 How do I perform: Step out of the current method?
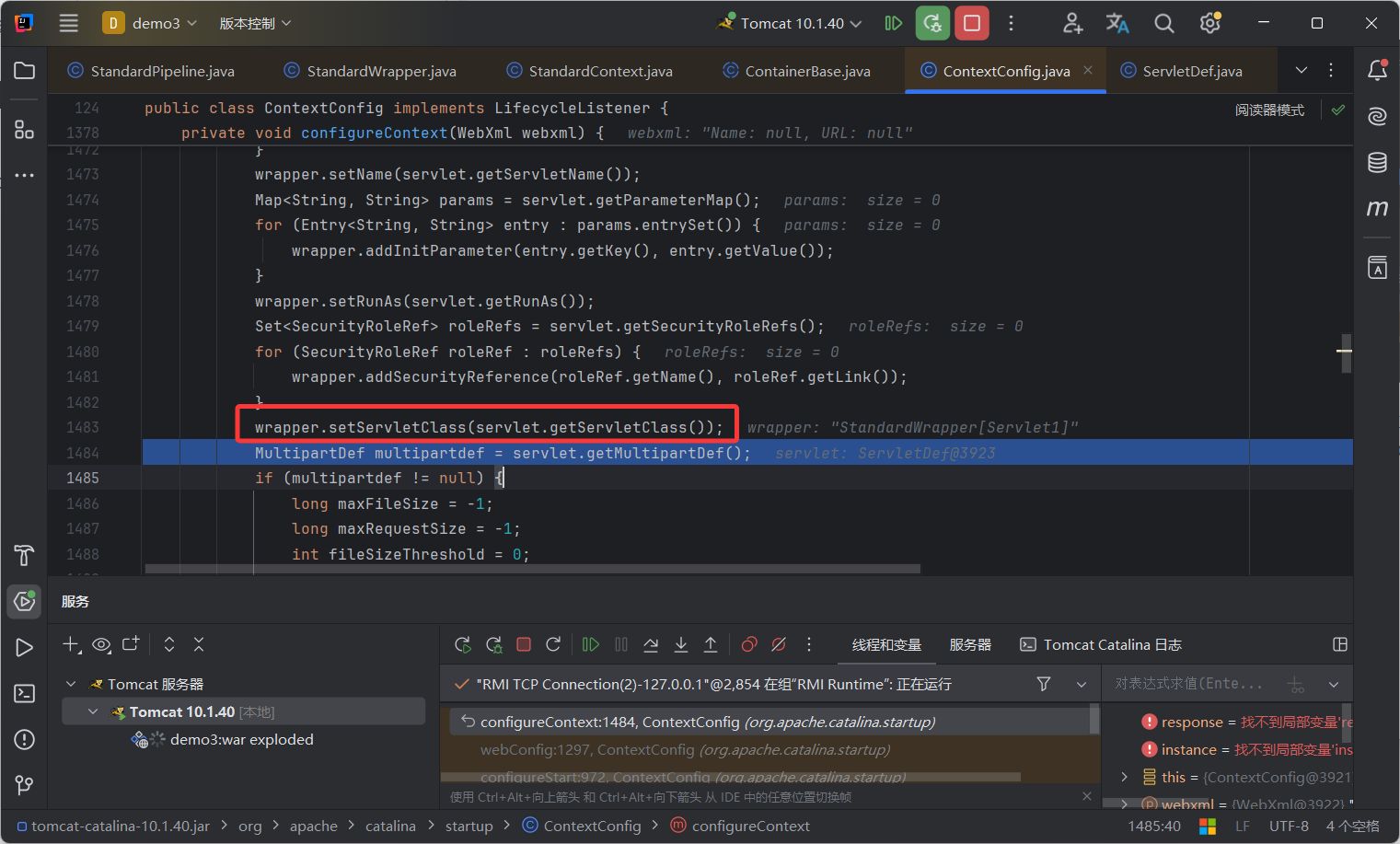point(711,644)
